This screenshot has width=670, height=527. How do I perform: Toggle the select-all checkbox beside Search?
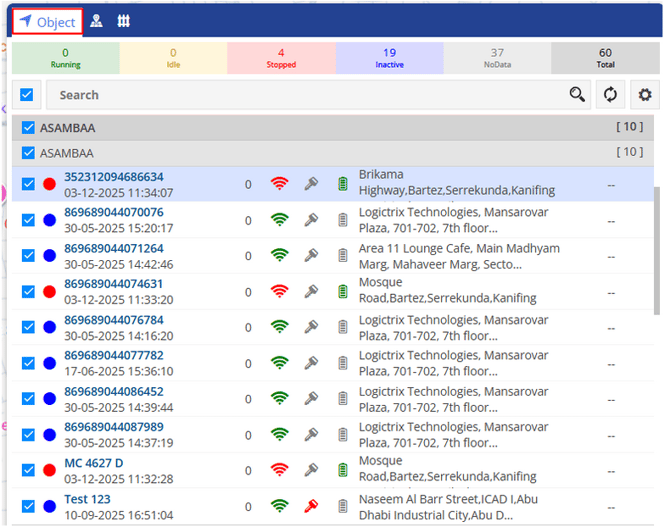27,95
